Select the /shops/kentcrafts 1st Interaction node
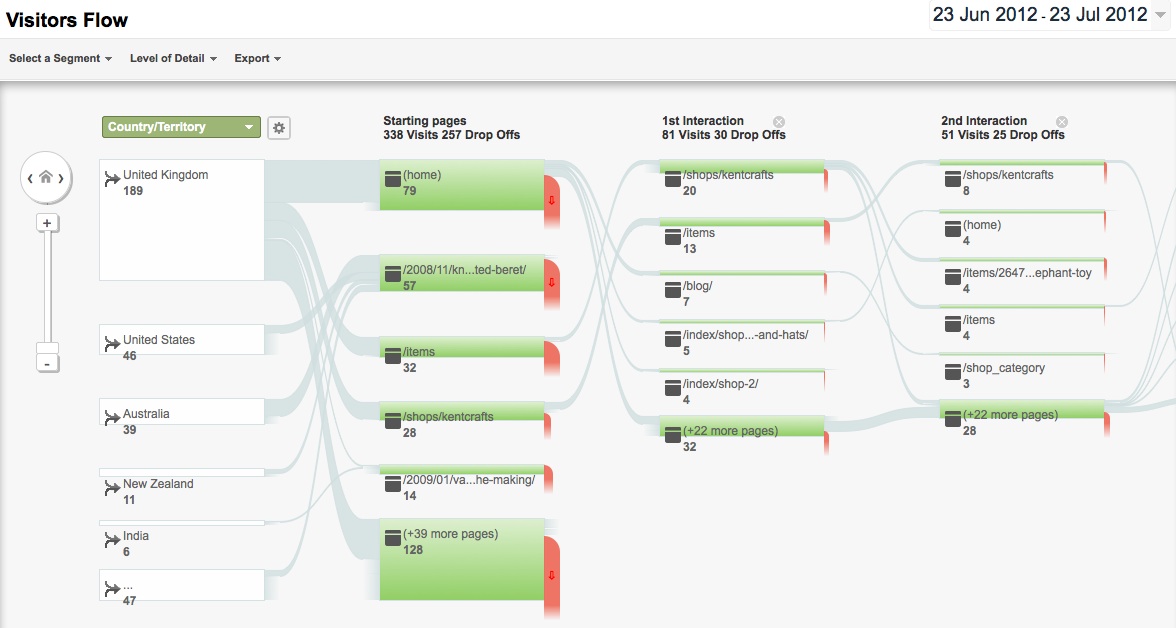The image size is (1176, 628). point(742,180)
